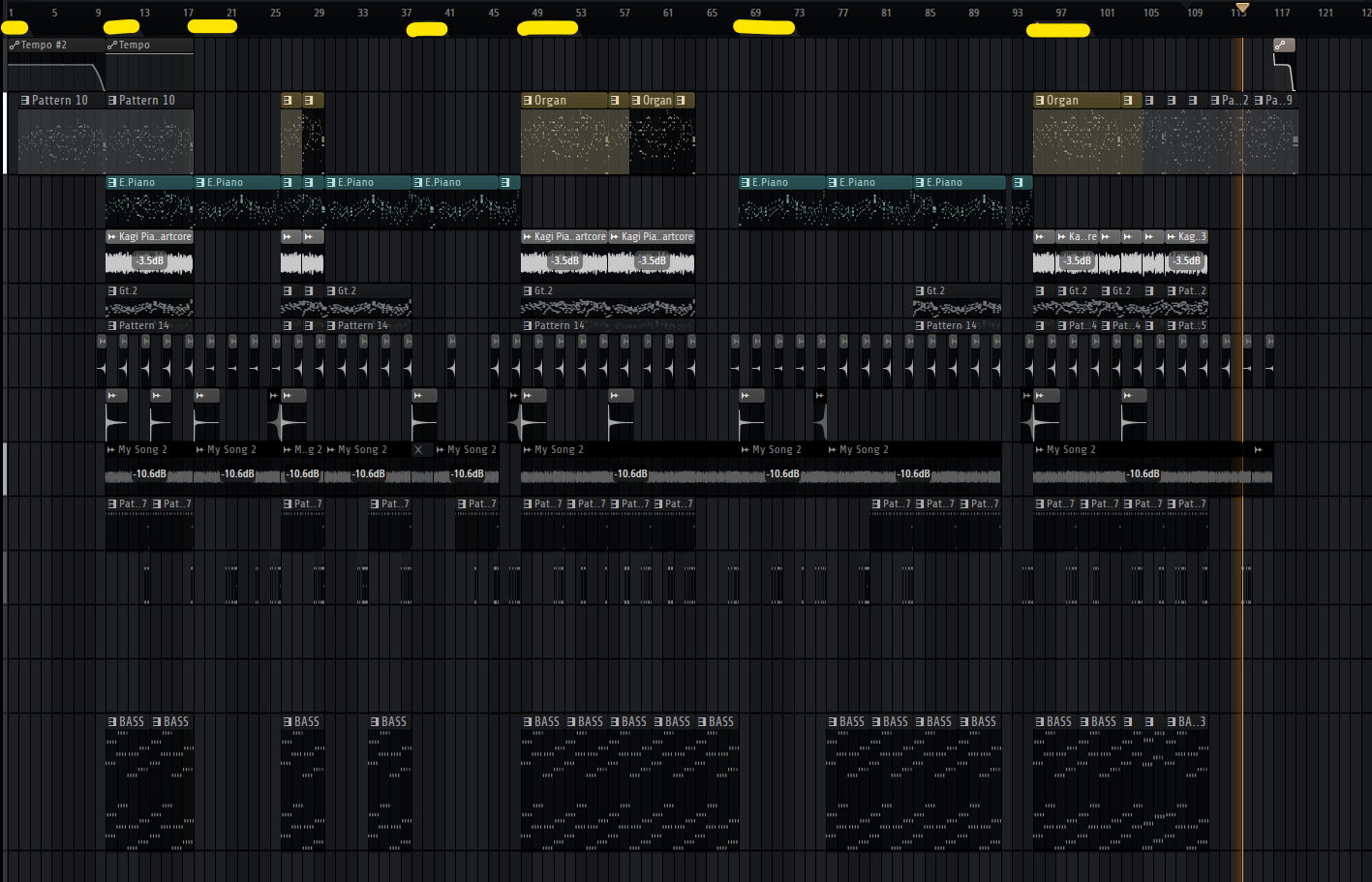Select the yellow-highlighted marker near bar 97
This screenshot has width=1372, height=882.
pyautogui.click(x=1057, y=30)
